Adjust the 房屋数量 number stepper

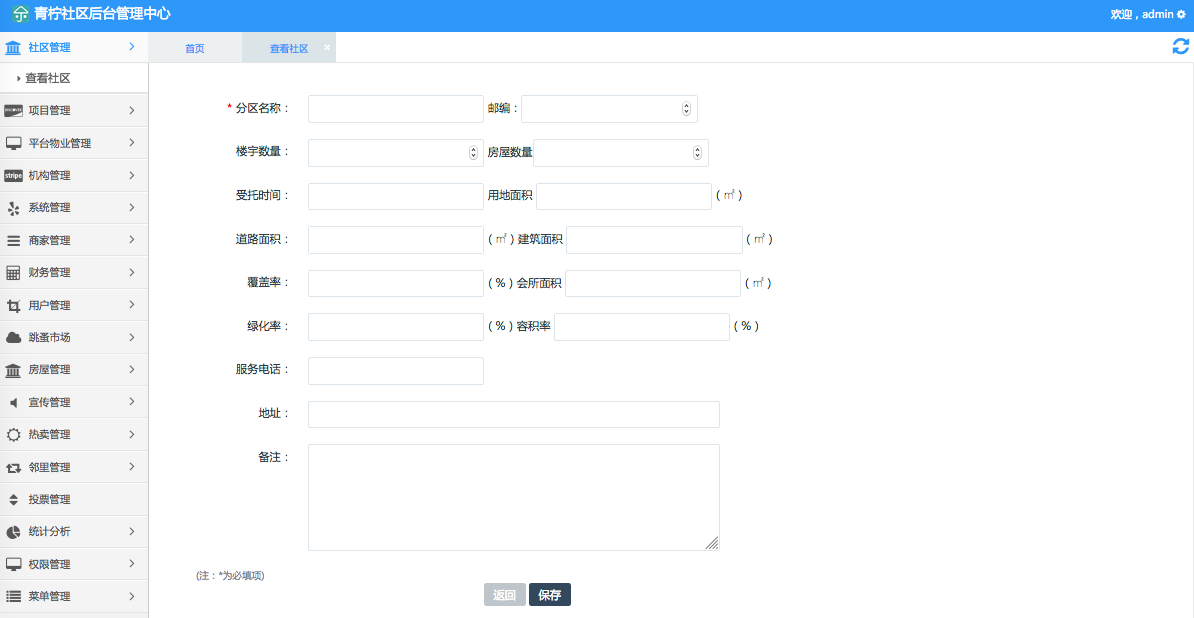pyautogui.click(x=697, y=153)
